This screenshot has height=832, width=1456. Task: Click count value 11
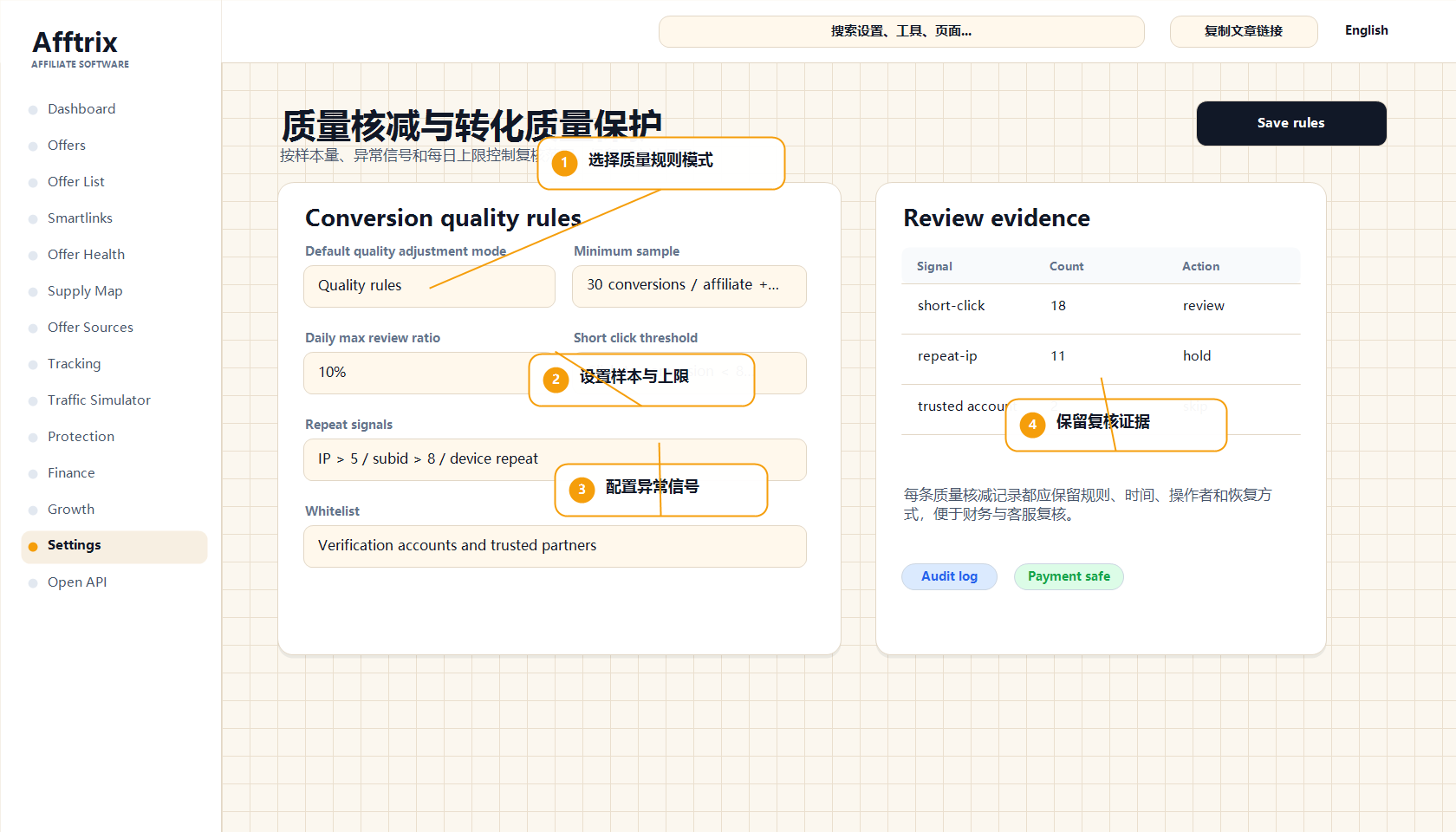tap(1057, 356)
